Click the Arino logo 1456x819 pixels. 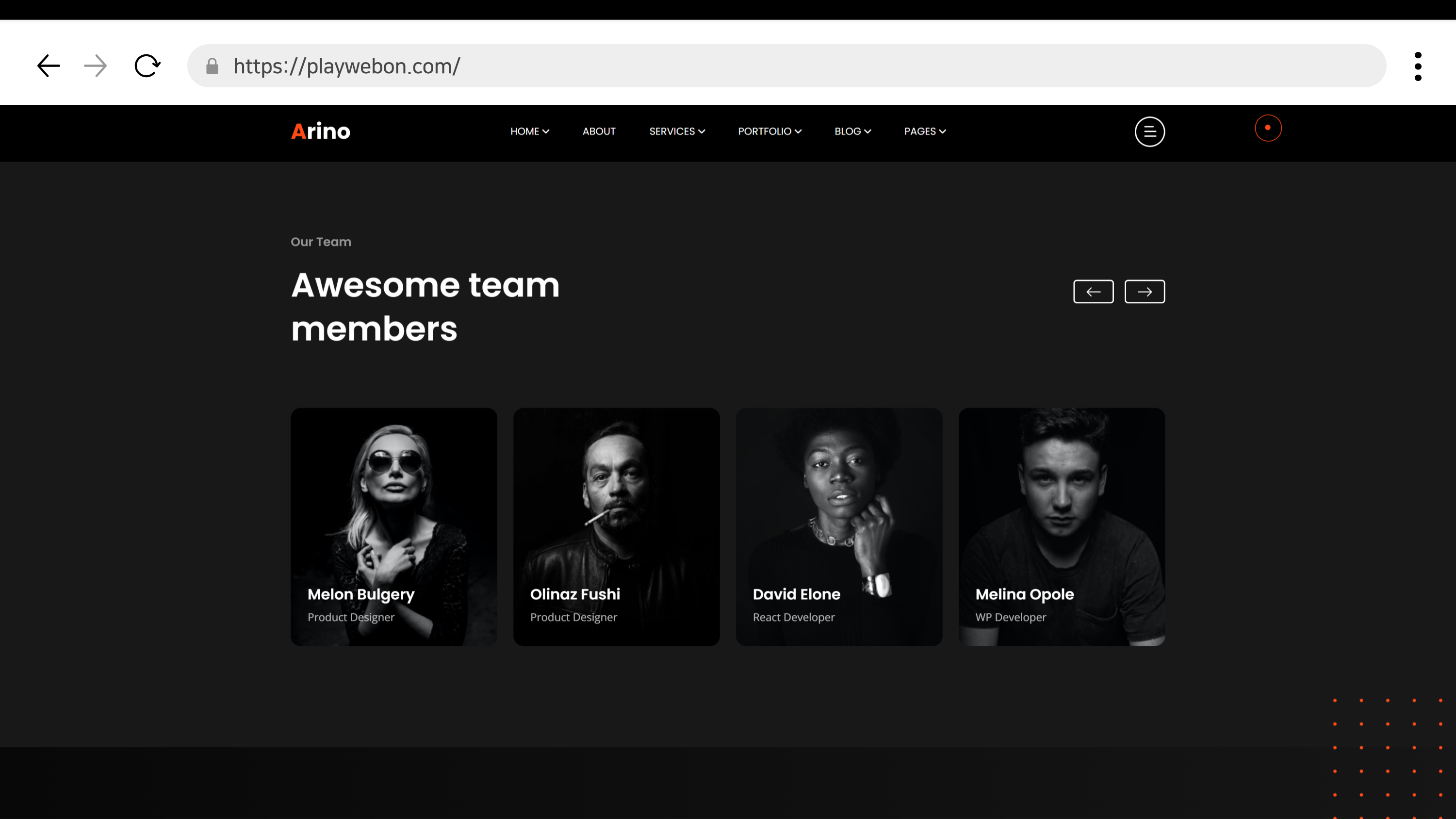pos(321,131)
